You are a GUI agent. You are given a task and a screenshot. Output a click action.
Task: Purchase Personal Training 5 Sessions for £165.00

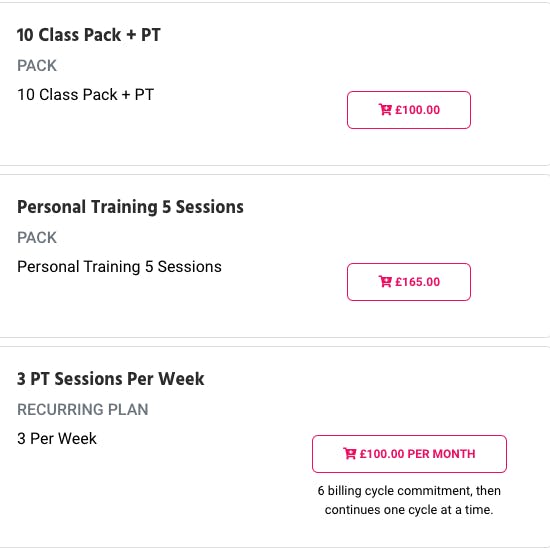tap(409, 282)
